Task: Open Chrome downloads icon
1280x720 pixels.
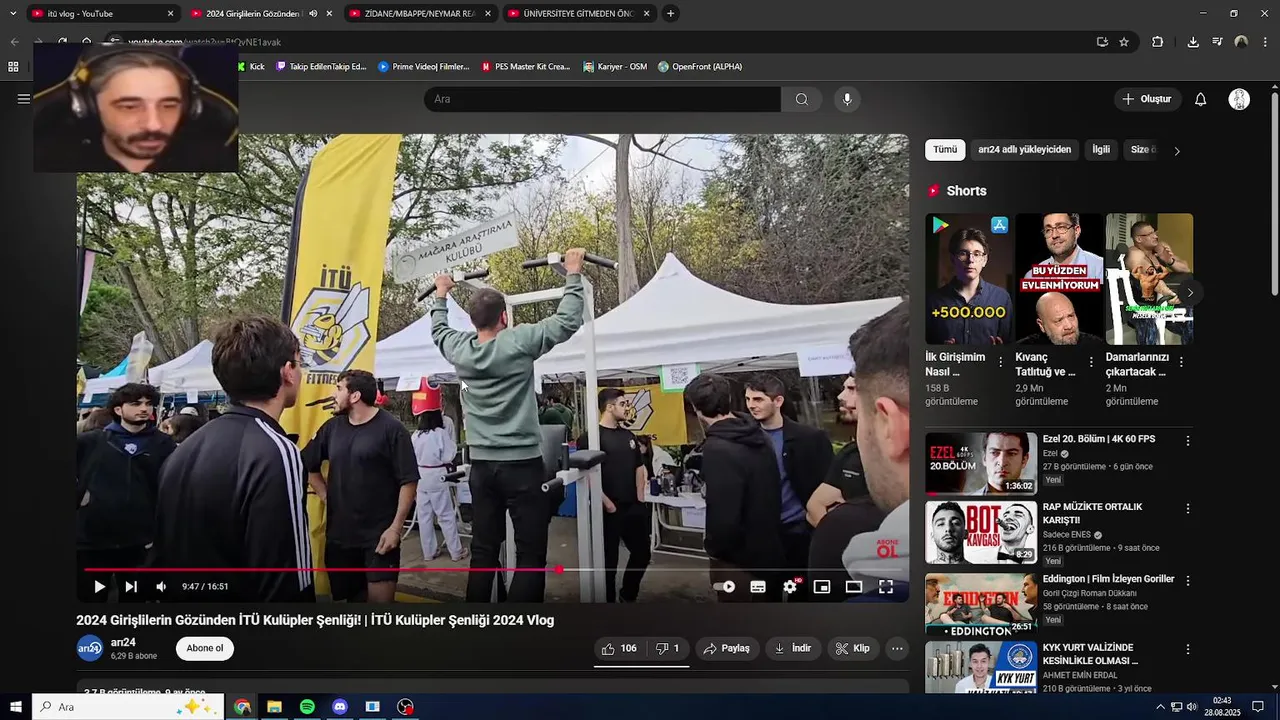Action: coord(1193,42)
